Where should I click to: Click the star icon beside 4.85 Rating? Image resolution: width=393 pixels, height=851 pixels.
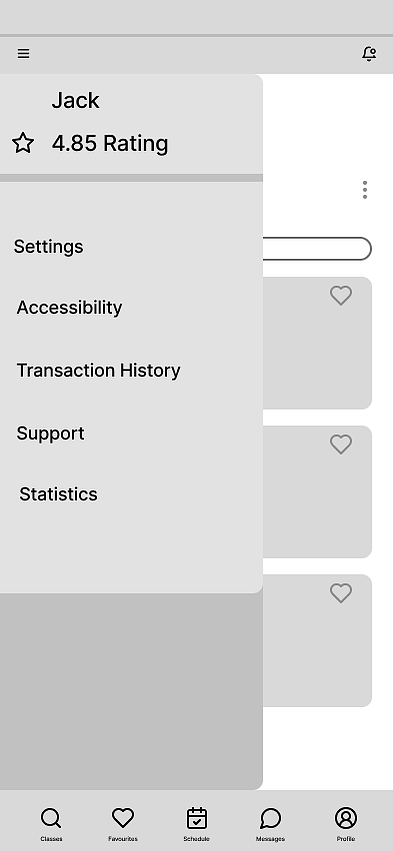(x=23, y=143)
